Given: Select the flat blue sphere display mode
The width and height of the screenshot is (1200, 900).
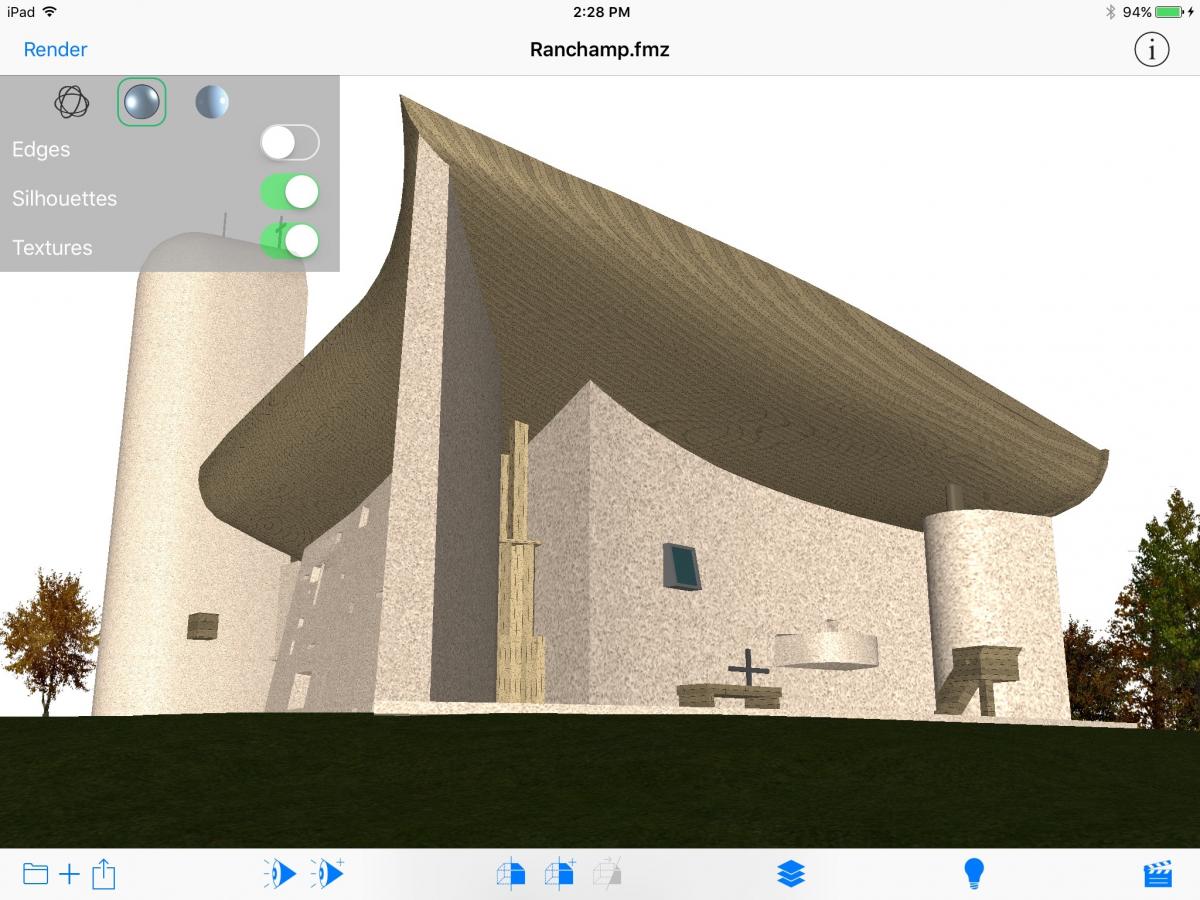Looking at the screenshot, I should pos(212,101).
